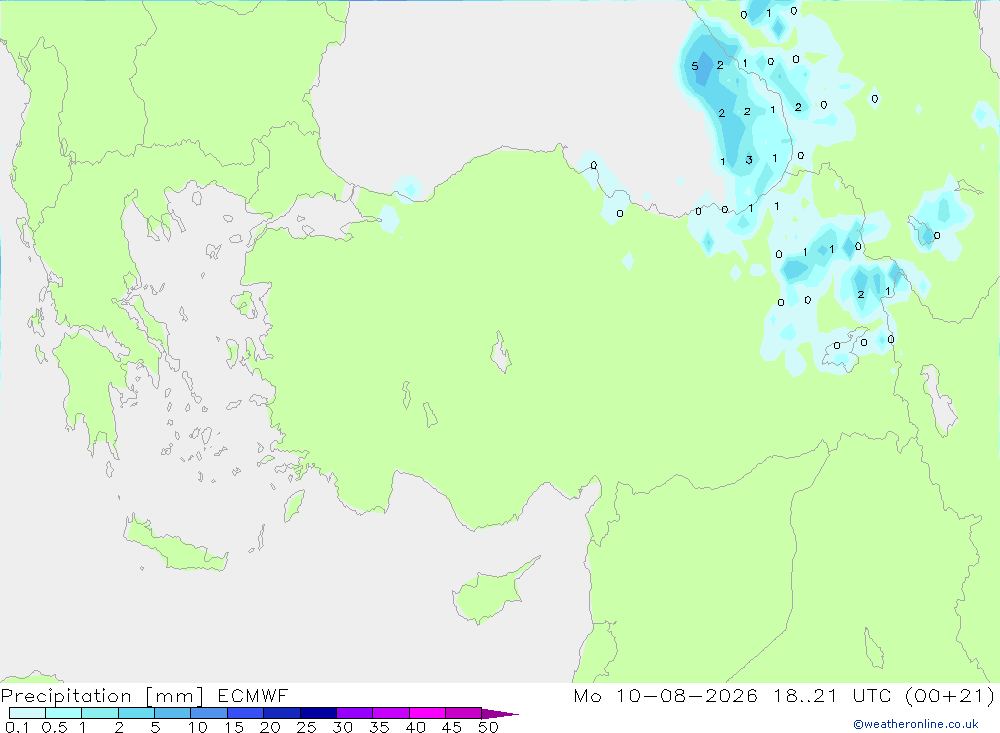
Task: Click the "ECMWF" model label
Action: pos(253,695)
